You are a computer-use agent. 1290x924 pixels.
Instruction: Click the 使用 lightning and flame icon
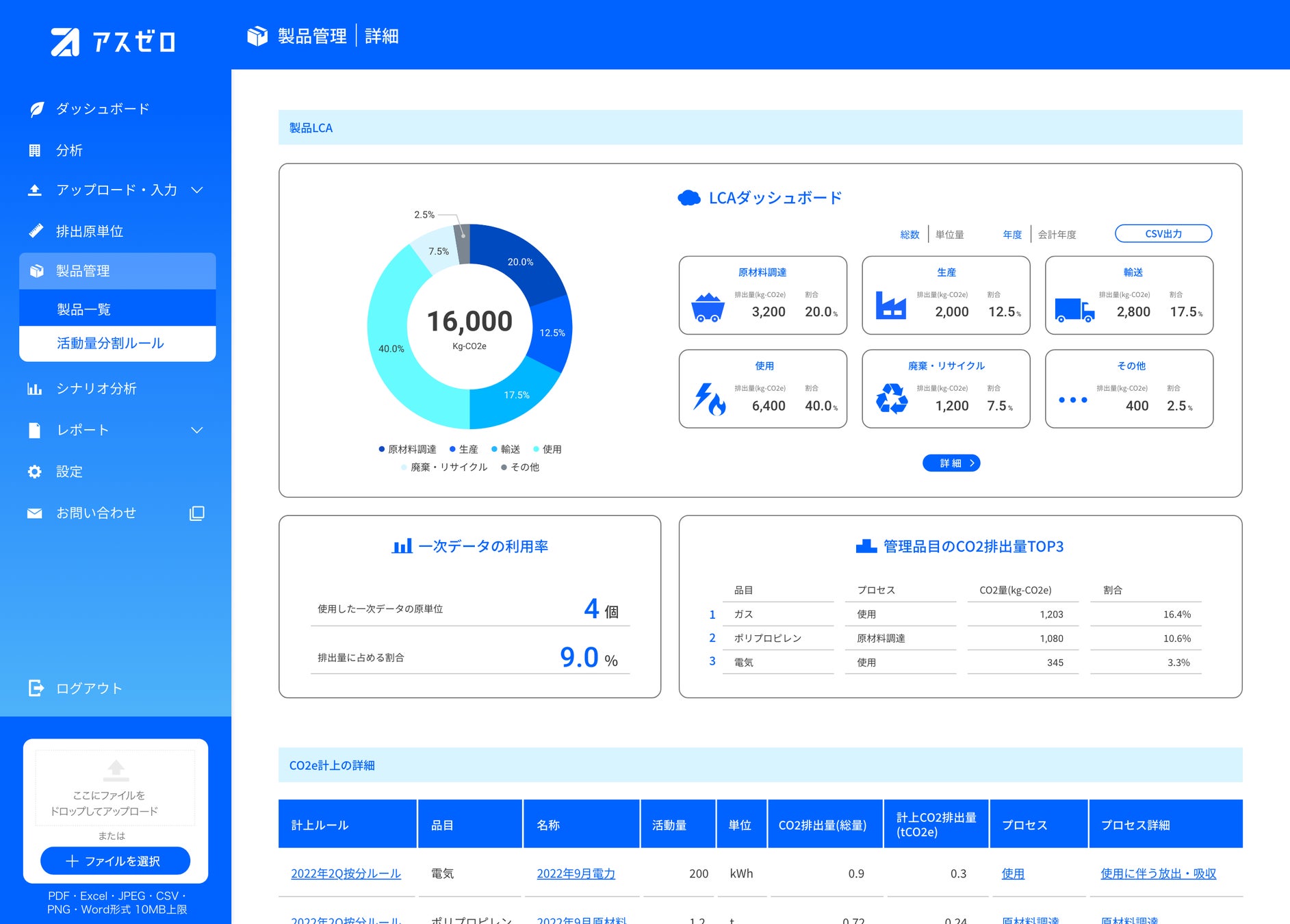(x=710, y=399)
